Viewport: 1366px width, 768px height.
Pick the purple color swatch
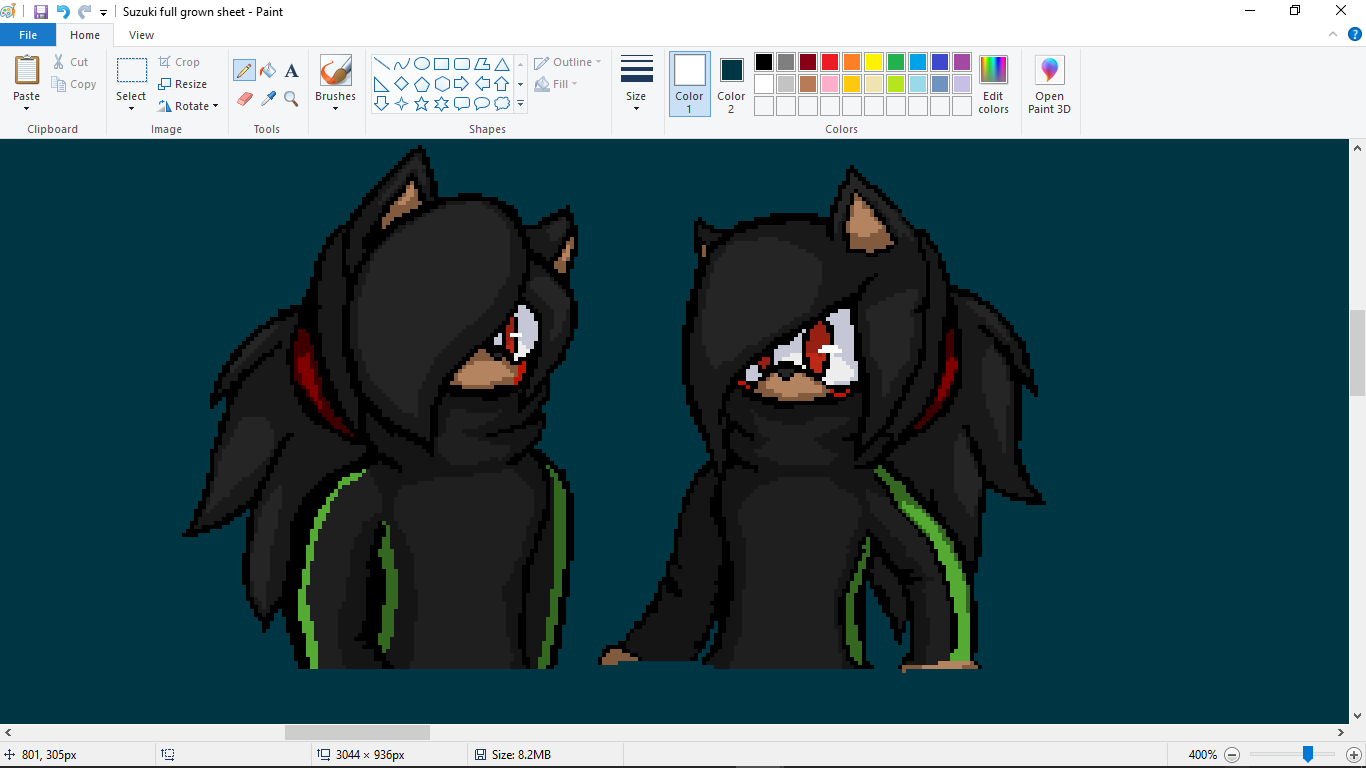click(962, 62)
